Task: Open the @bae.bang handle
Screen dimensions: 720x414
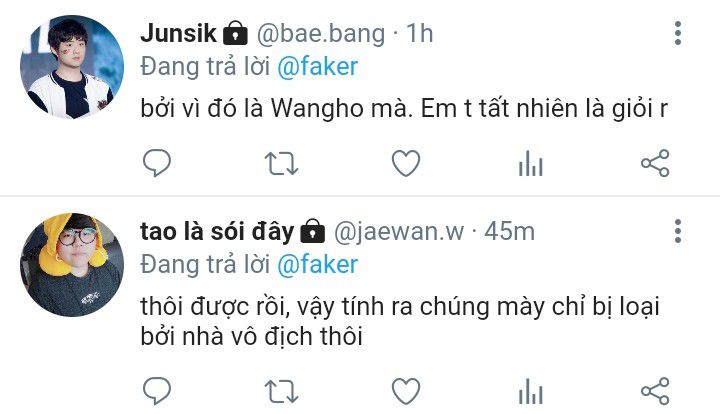Action: coord(321,34)
